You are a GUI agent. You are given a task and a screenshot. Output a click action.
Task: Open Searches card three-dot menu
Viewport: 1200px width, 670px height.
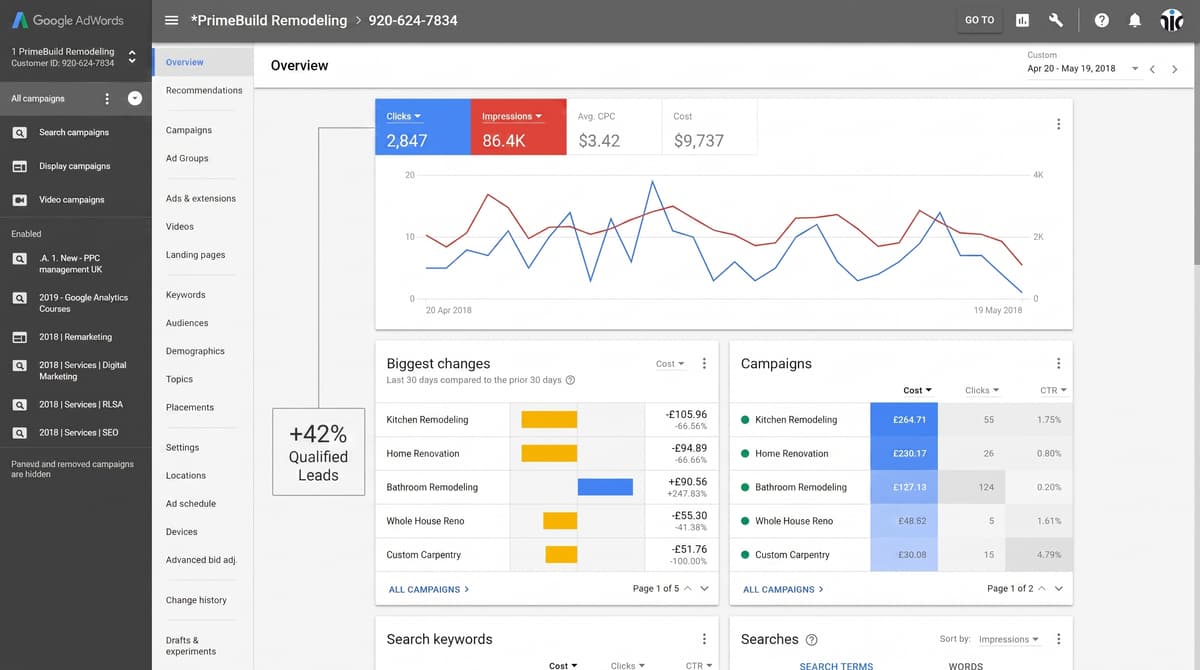pos(1058,639)
